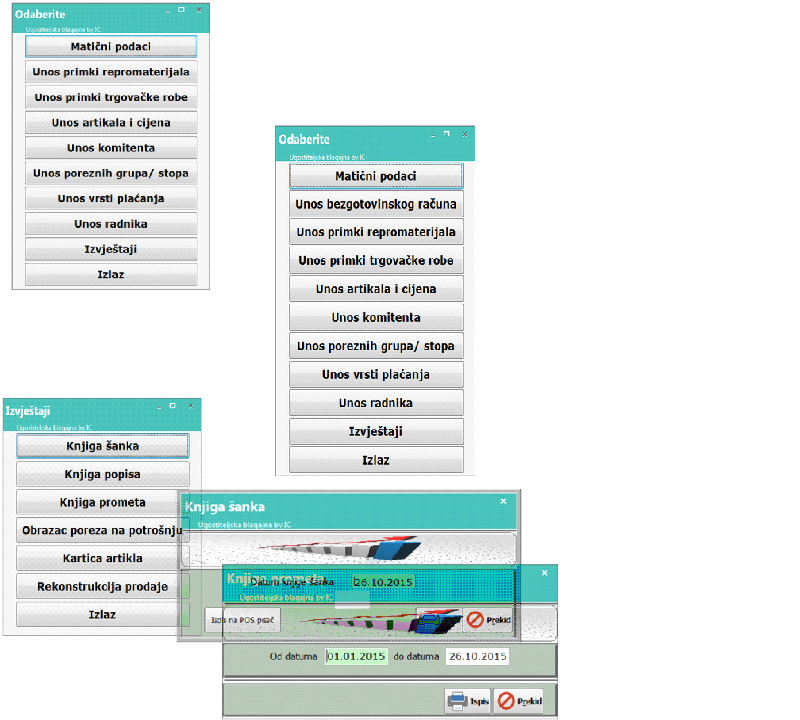
Task: Open Unos radnika in the small Odaberite window
Action: pos(111,224)
